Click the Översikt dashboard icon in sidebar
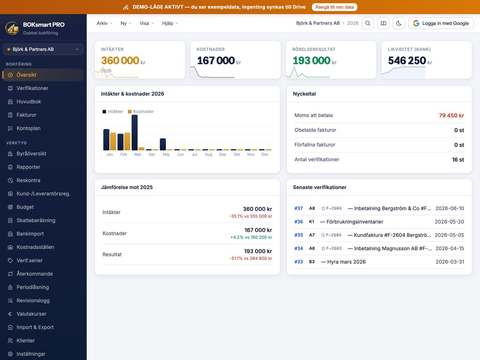Image resolution: width=480 pixels, height=360 pixels. 10,75
